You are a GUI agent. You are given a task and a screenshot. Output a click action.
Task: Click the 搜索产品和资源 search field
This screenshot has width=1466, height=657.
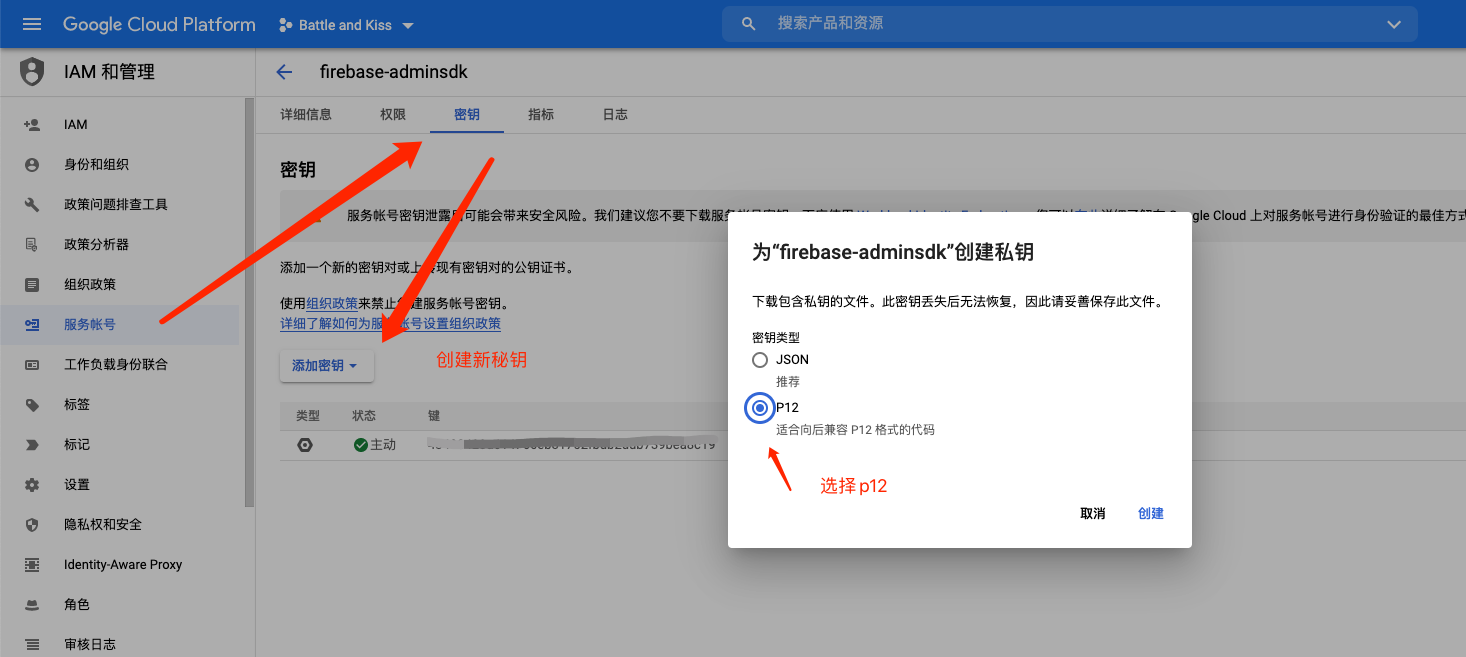[x=1070, y=24]
